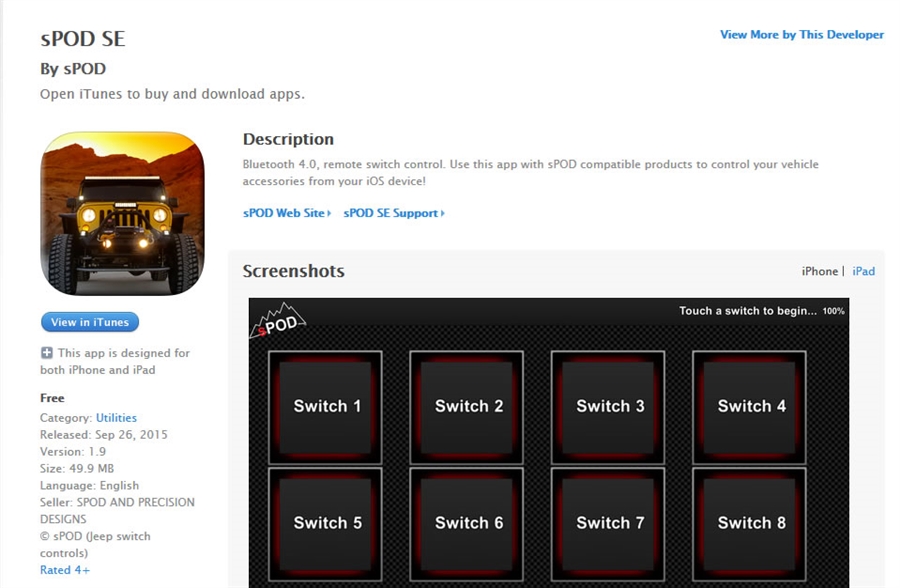
Task: Click the 'Touch a switch to begin...' text
Action: coord(747,311)
